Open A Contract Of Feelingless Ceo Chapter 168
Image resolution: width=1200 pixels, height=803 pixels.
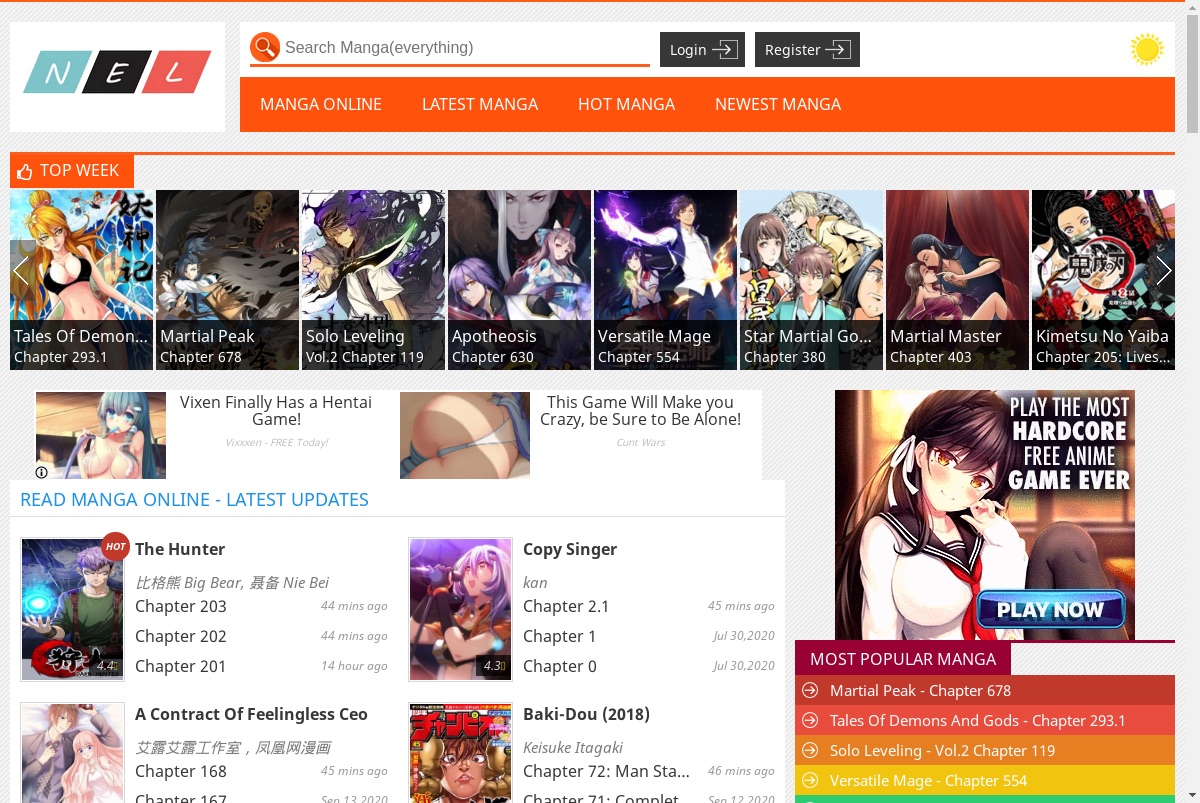tap(181, 771)
